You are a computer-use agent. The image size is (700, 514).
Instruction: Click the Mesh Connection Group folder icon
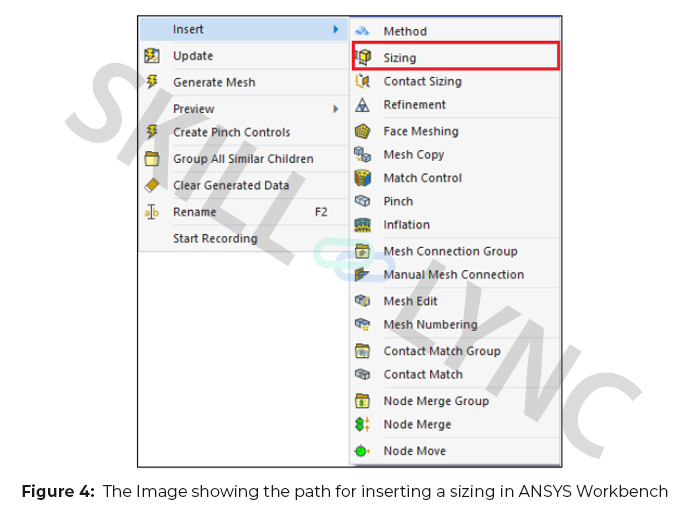[362, 251]
